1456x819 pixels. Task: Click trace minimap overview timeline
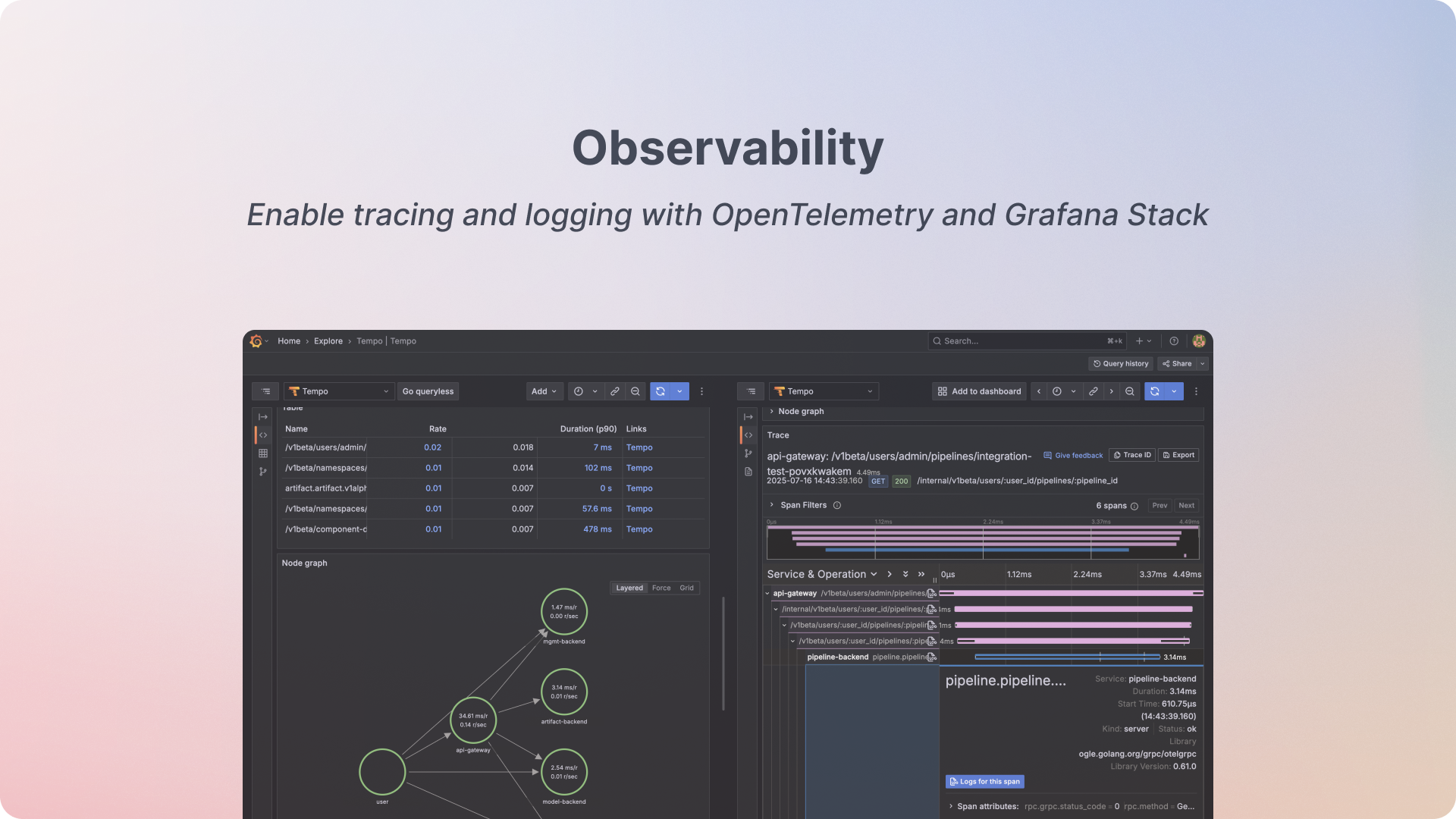click(x=983, y=543)
